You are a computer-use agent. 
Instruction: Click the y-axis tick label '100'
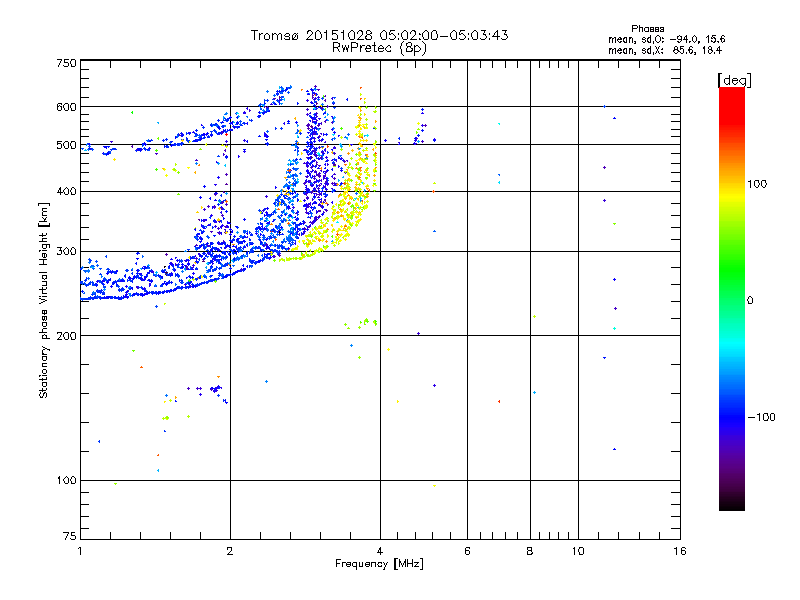click(x=66, y=481)
